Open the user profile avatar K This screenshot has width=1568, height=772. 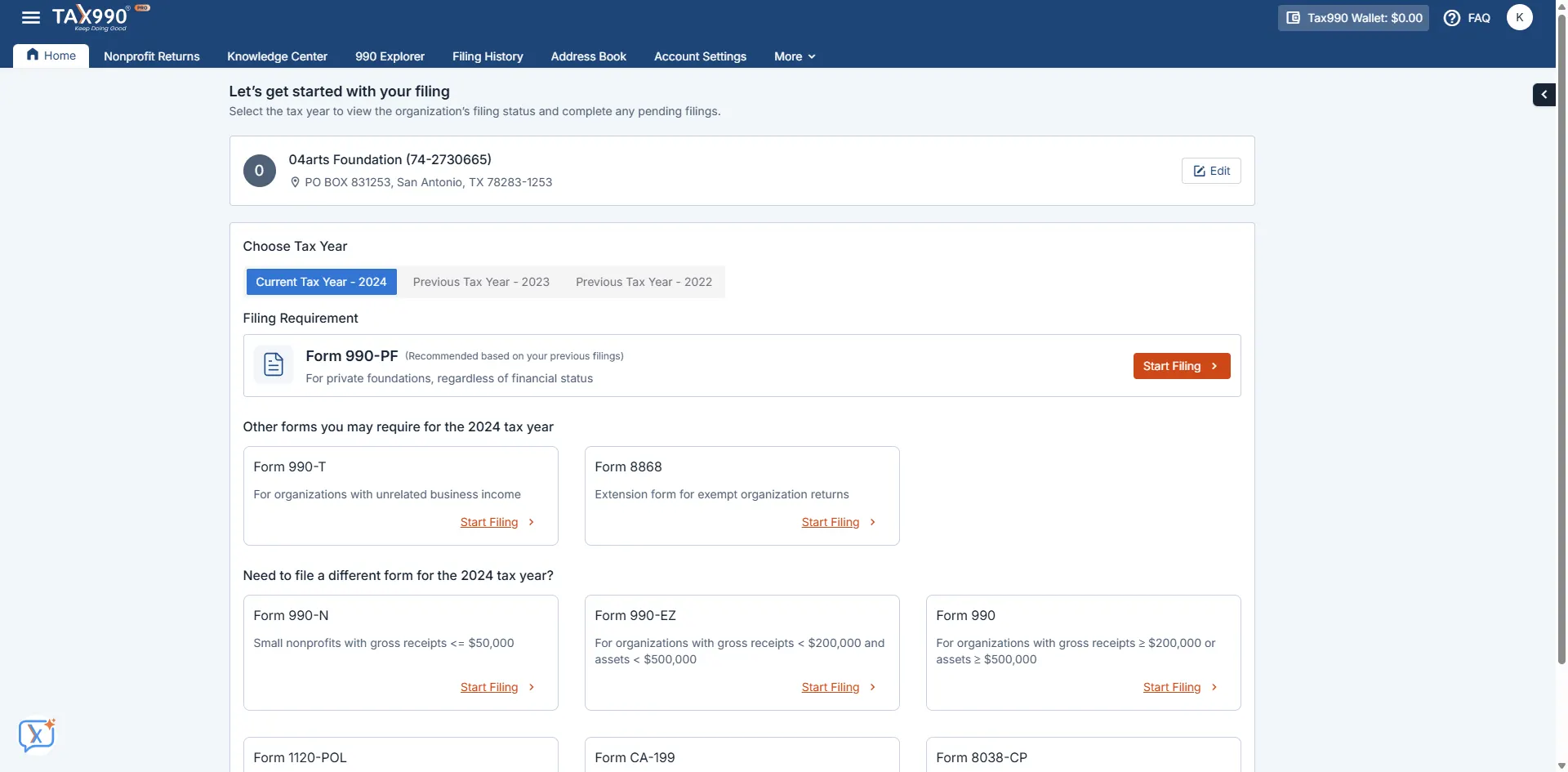pyautogui.click(x=1519, y=17)
